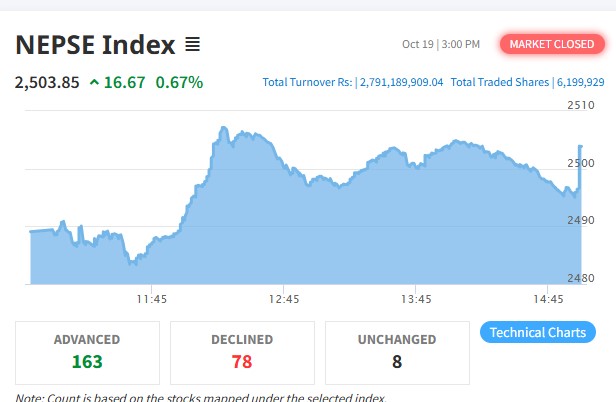Click the NEPSE Index heading

coord(94,45)
